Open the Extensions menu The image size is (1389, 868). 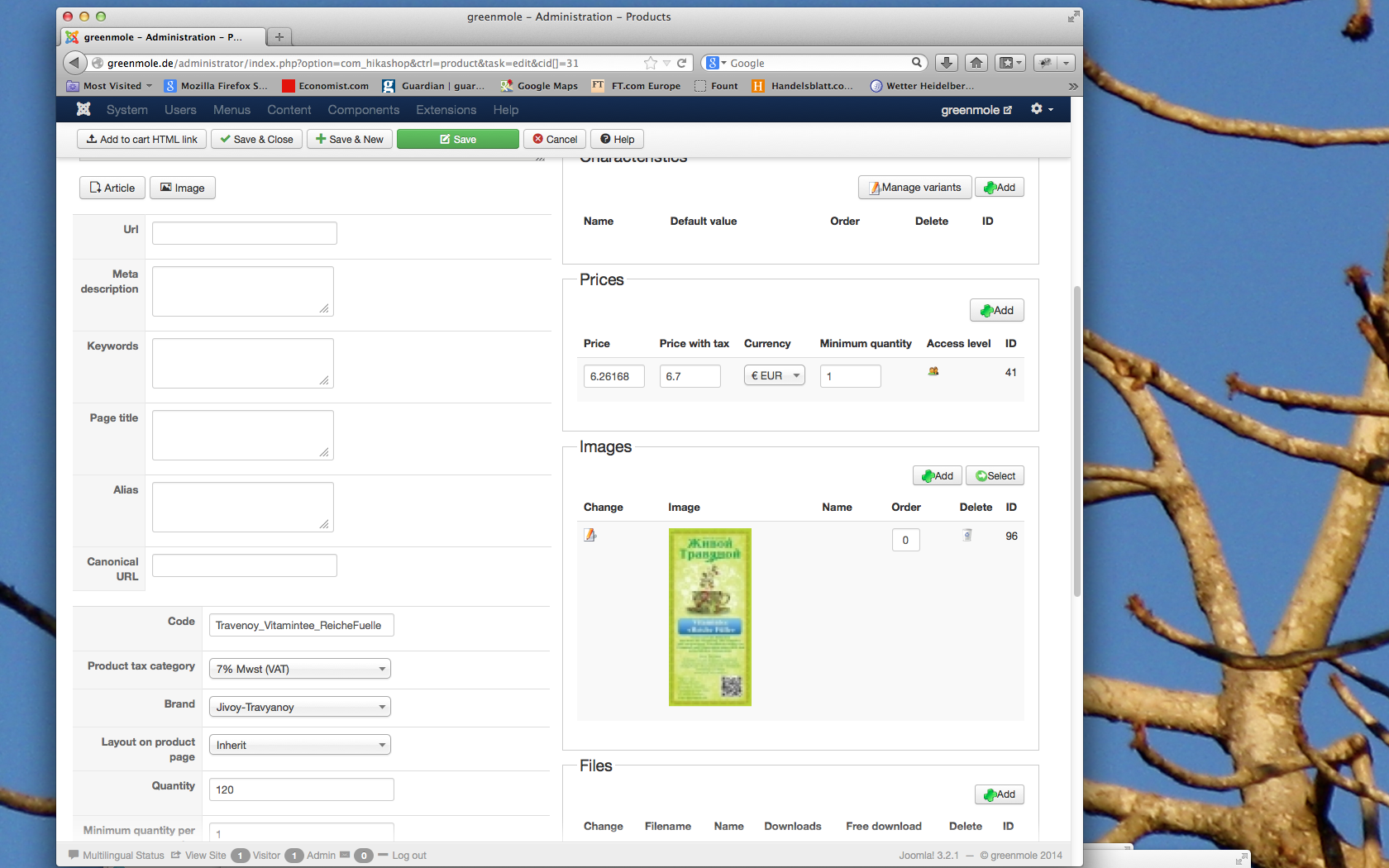[446, 110]
